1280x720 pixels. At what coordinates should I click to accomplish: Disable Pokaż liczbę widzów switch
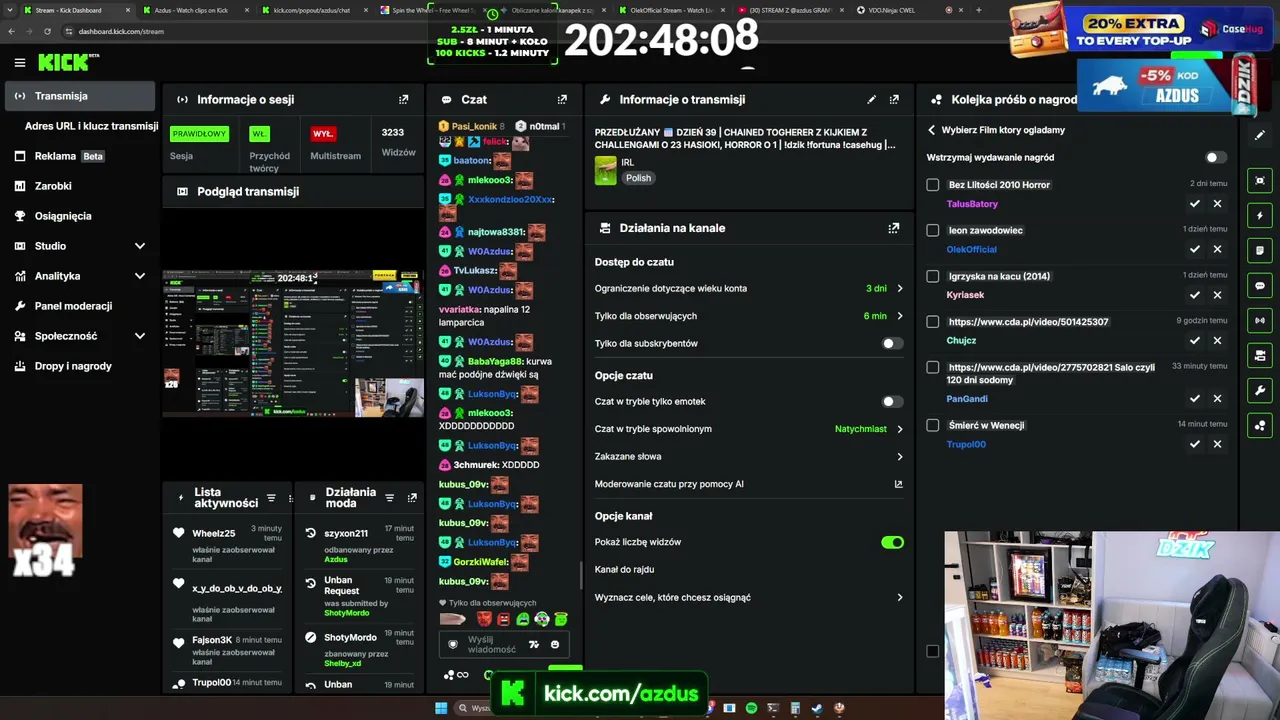pos(892,542)
